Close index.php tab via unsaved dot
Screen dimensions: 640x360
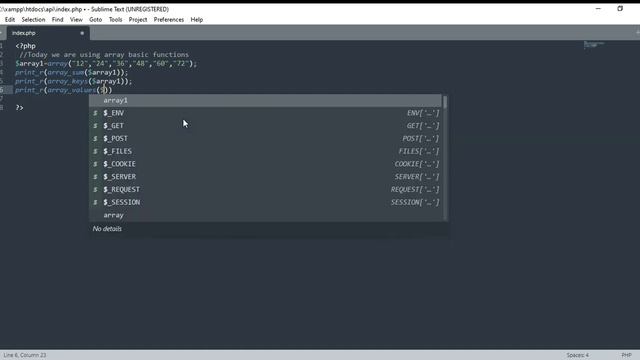click(x=82, y=33)
